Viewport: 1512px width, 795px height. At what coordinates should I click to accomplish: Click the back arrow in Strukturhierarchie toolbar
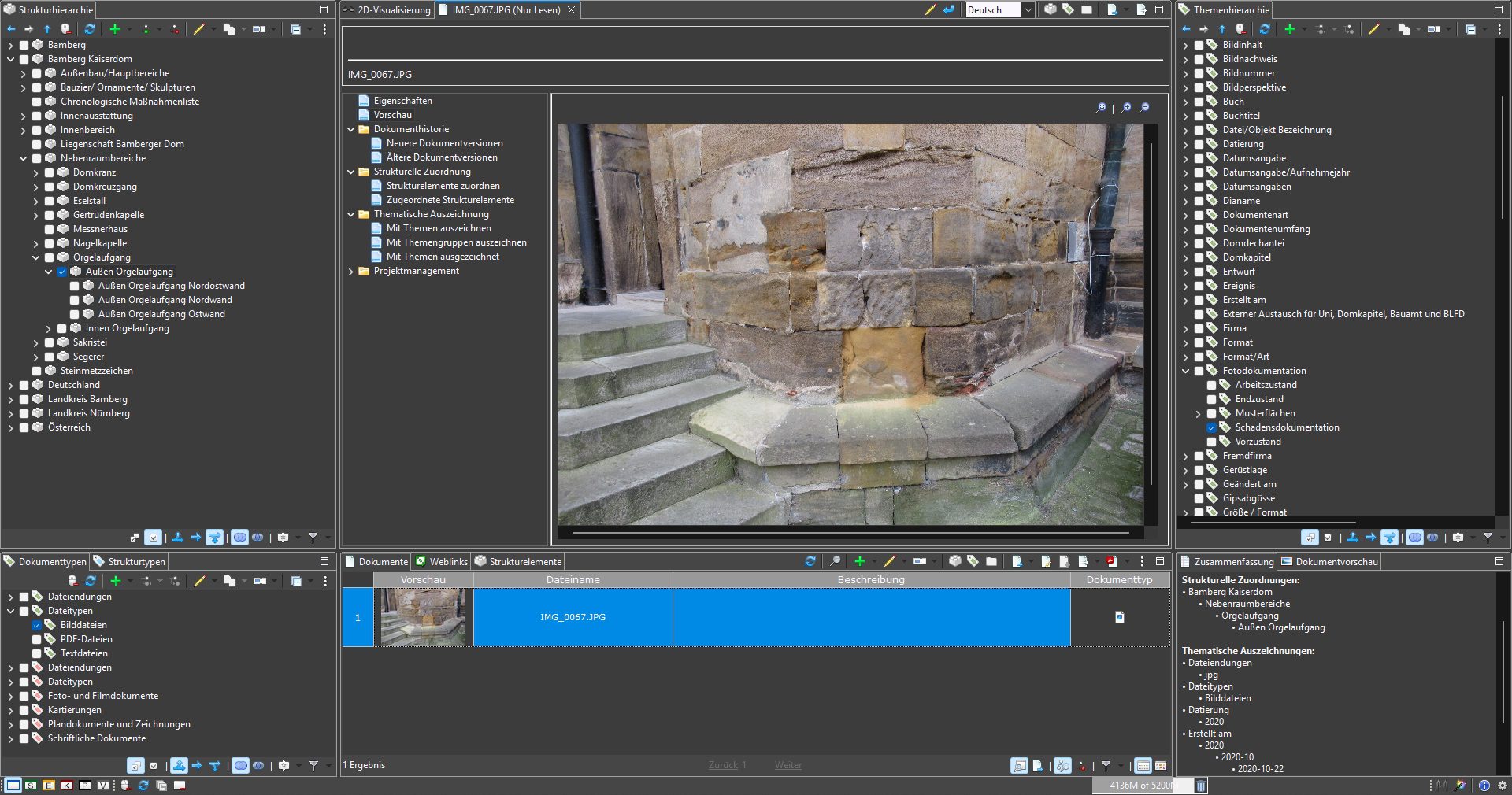point(11,29)
